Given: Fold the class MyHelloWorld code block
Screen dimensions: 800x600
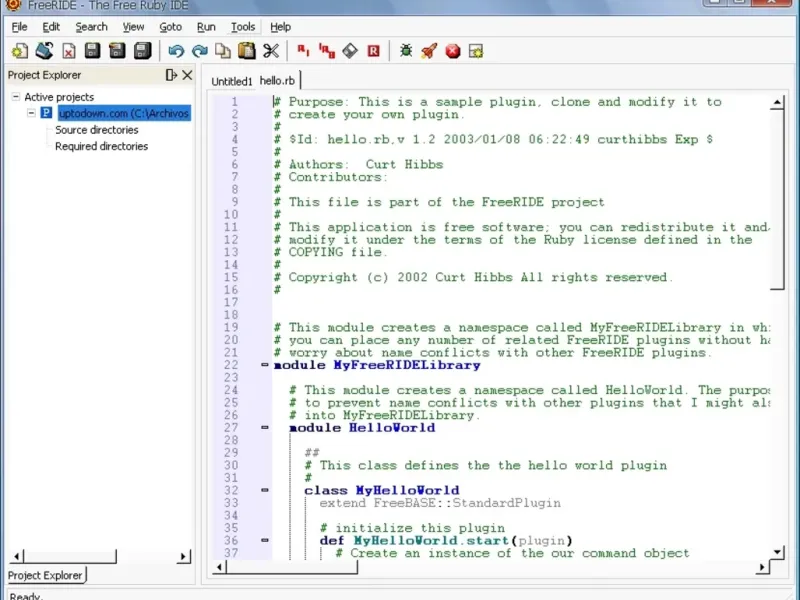Looking at the screenshot, I should 265,491.
